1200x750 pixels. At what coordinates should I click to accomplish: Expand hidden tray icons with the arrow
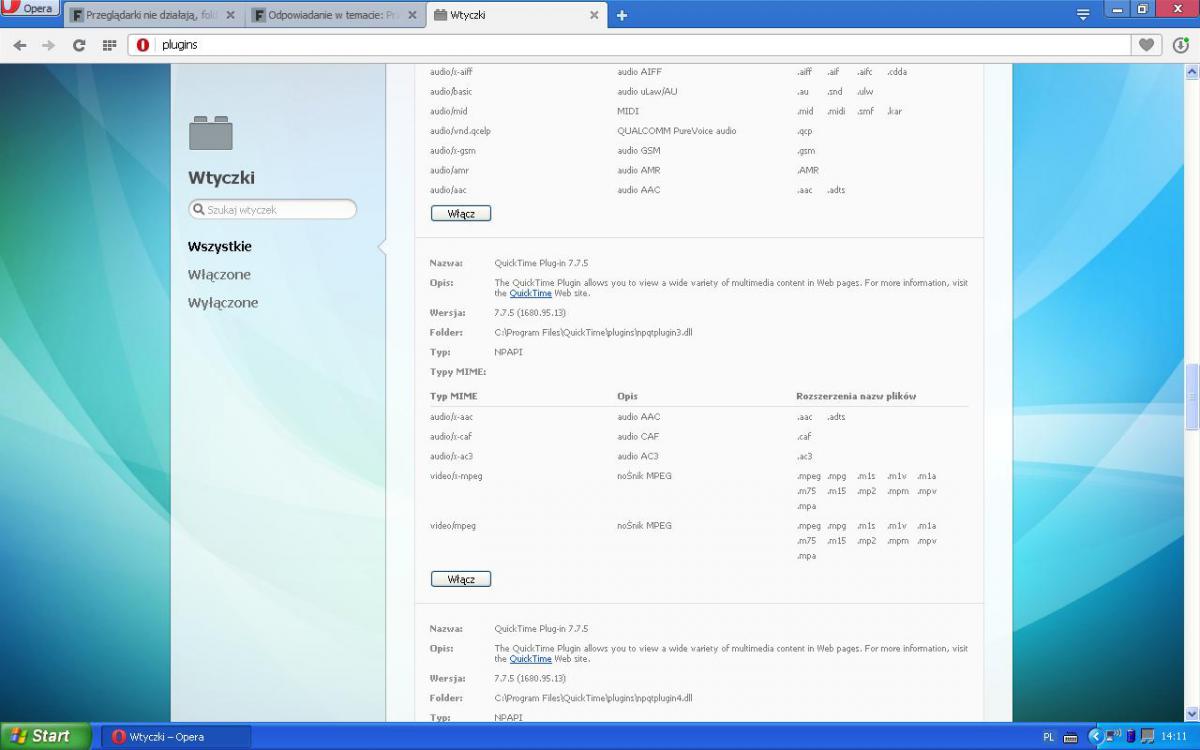pos(1095,737)
